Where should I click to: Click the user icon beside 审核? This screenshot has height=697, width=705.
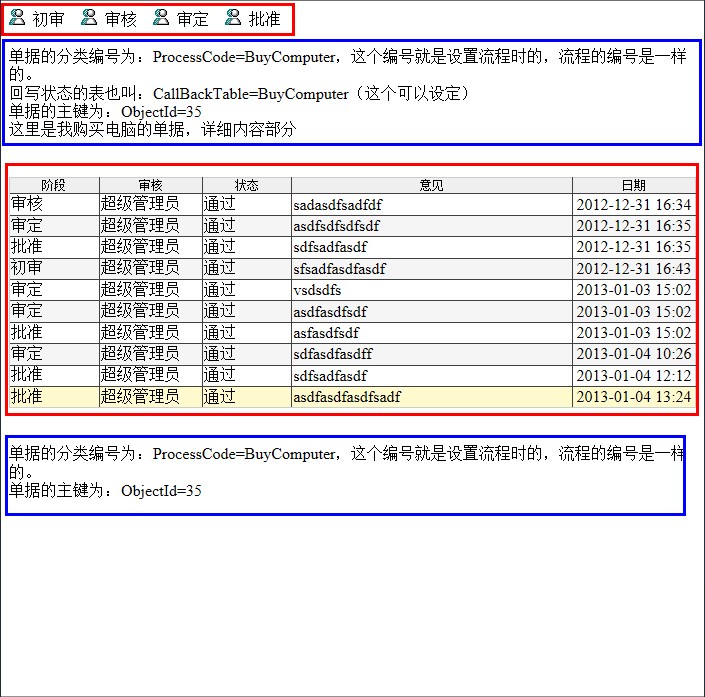89,17
